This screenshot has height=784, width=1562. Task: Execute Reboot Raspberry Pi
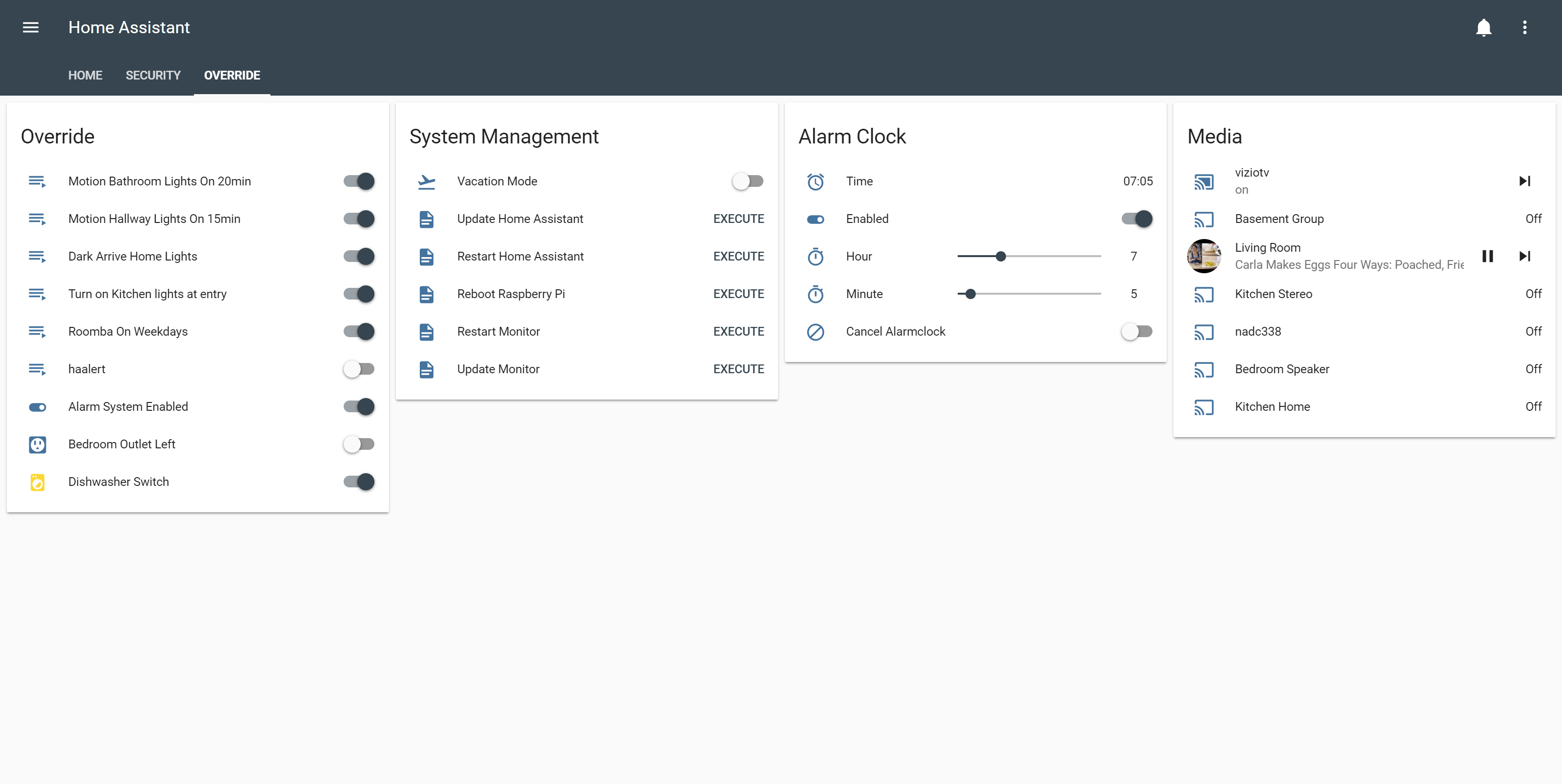738,294
